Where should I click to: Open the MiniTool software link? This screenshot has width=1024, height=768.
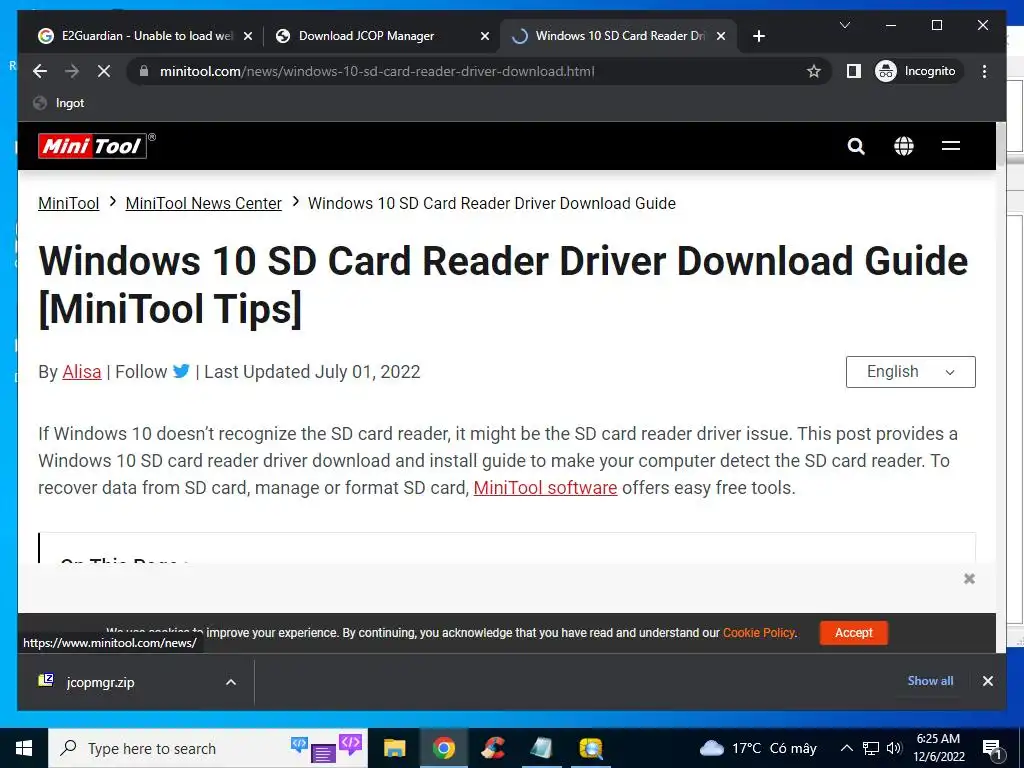545,488
